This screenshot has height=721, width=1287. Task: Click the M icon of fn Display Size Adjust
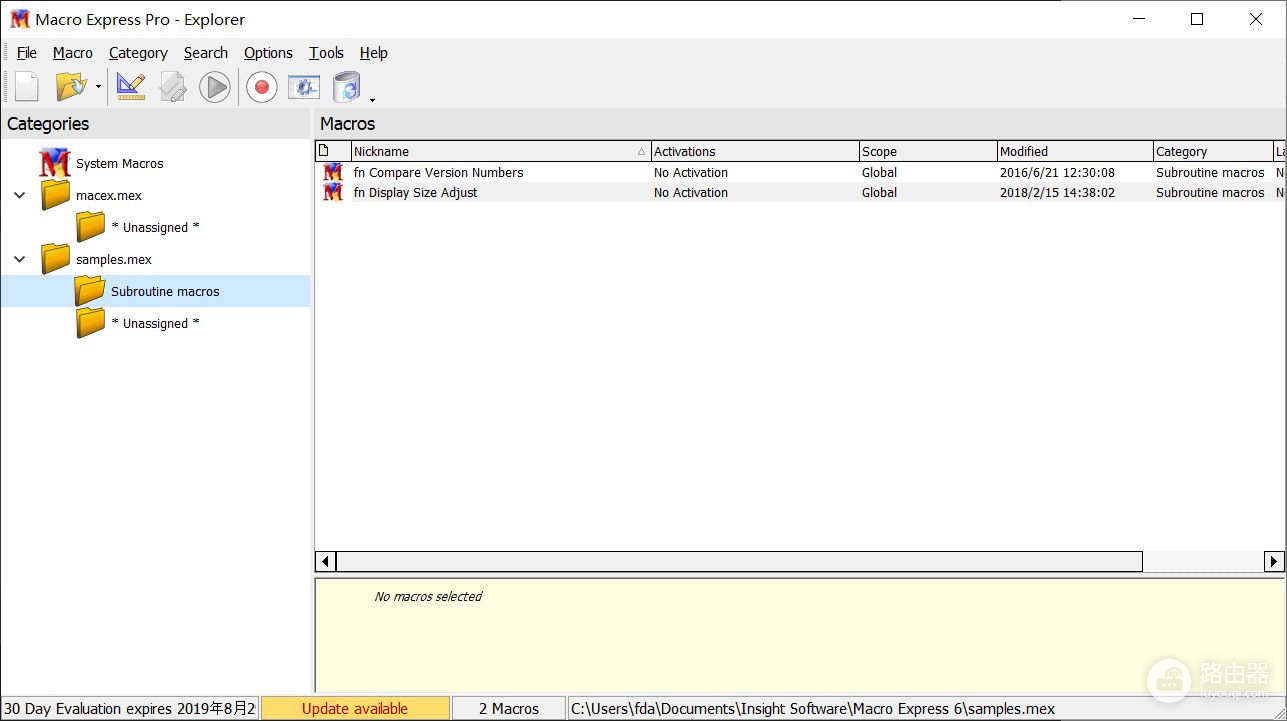point(333,192)
